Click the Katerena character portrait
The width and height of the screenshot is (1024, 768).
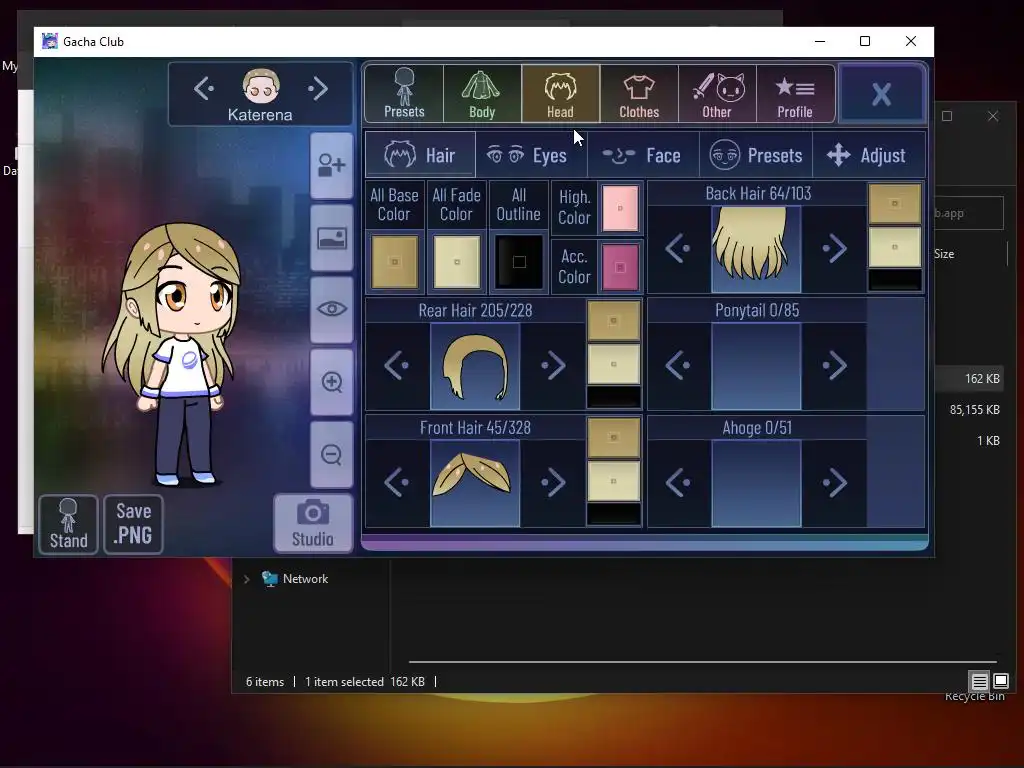261,86
